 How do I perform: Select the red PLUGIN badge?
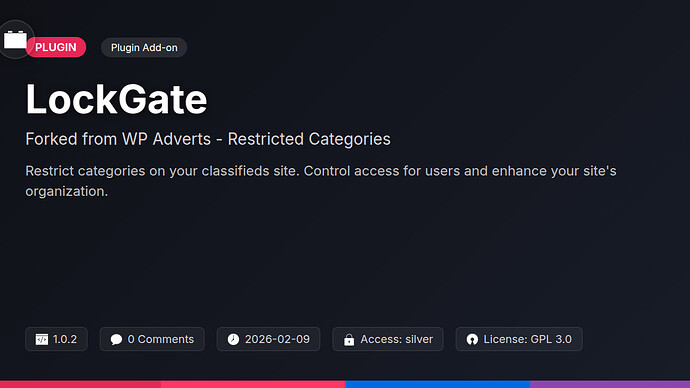56,47
